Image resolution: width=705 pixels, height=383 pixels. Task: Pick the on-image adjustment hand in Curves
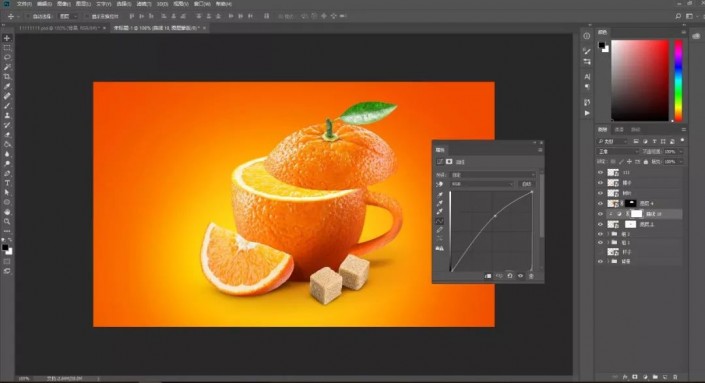[x=440, y=184]
